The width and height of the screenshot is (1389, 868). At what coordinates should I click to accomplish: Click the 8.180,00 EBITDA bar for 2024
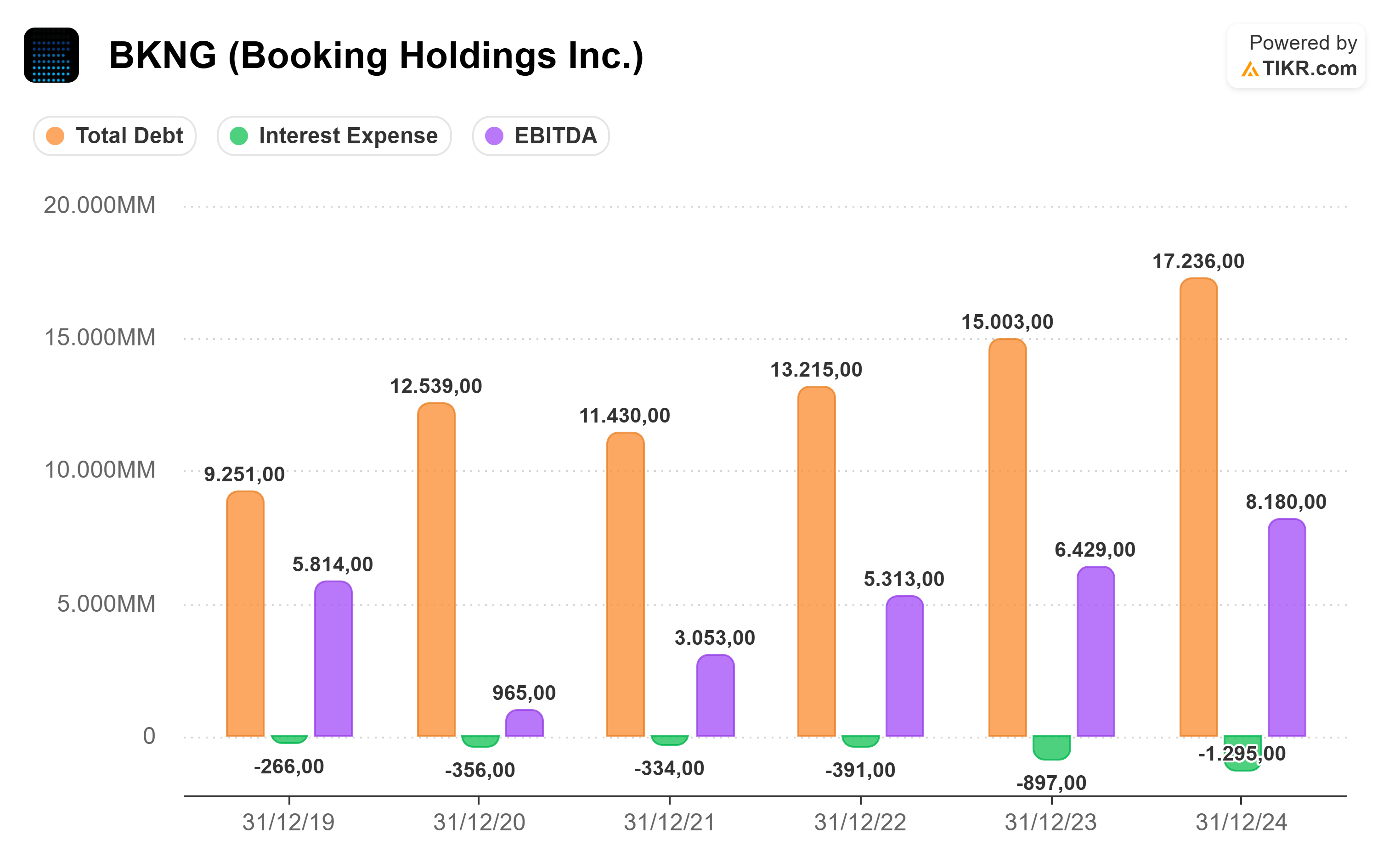pyautogui.click(x=1286, y=627)
